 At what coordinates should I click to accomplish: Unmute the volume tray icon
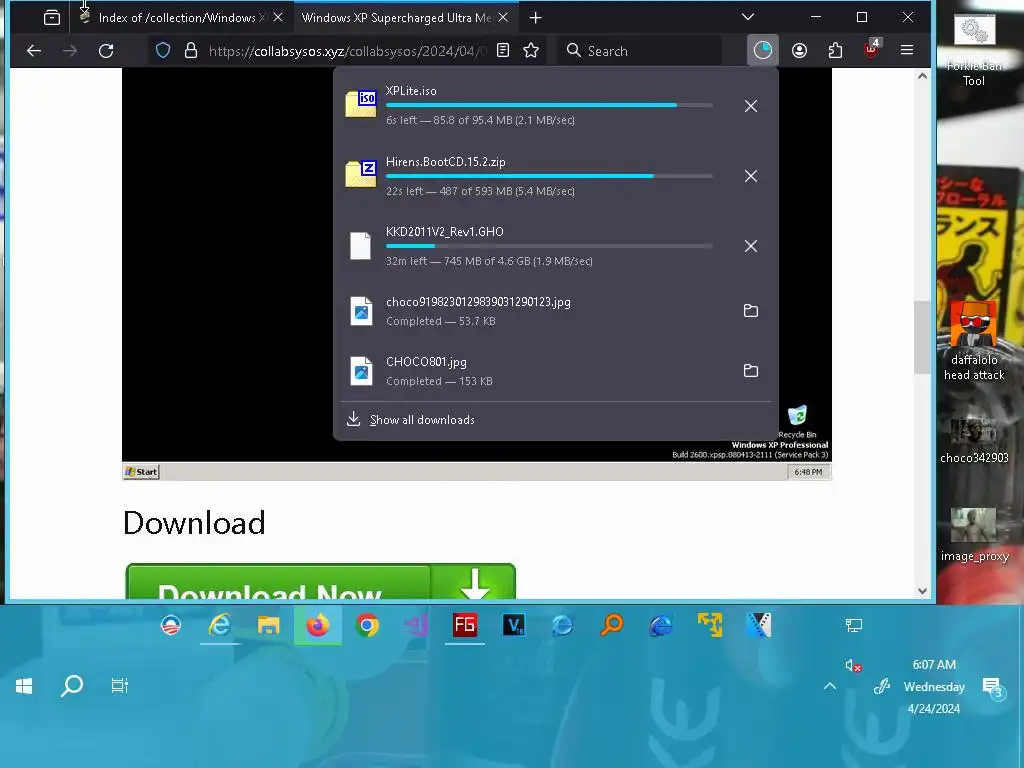coord(853,665)
